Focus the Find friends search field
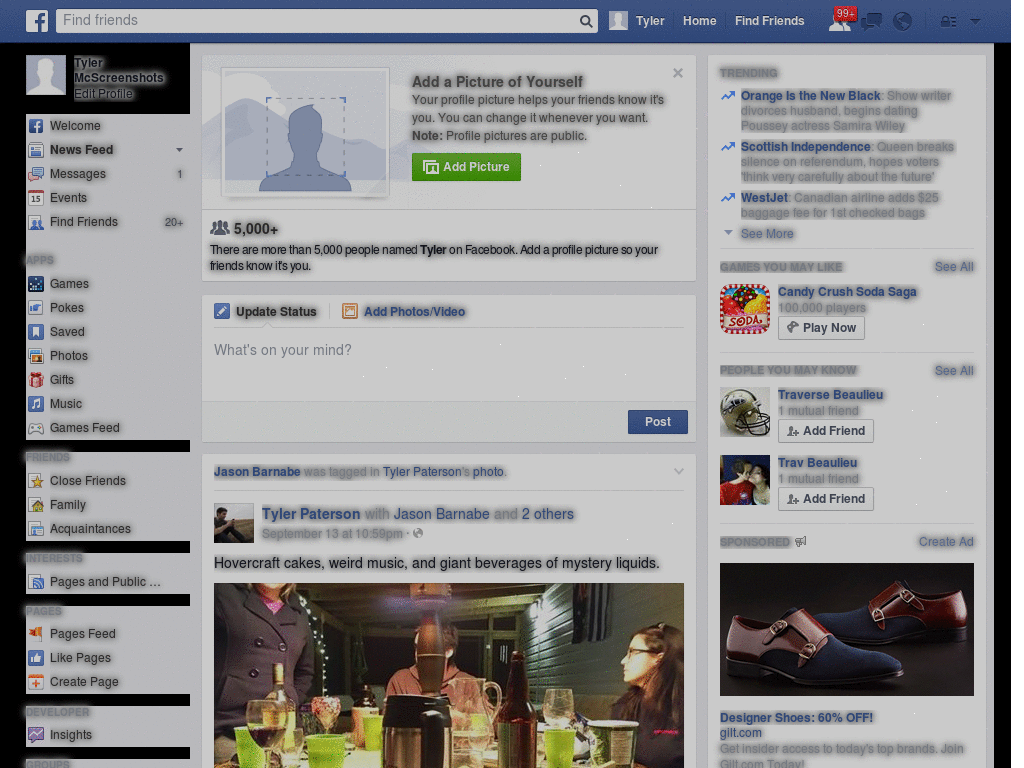The image size is (1024, 768). click(x=317, y=21)
